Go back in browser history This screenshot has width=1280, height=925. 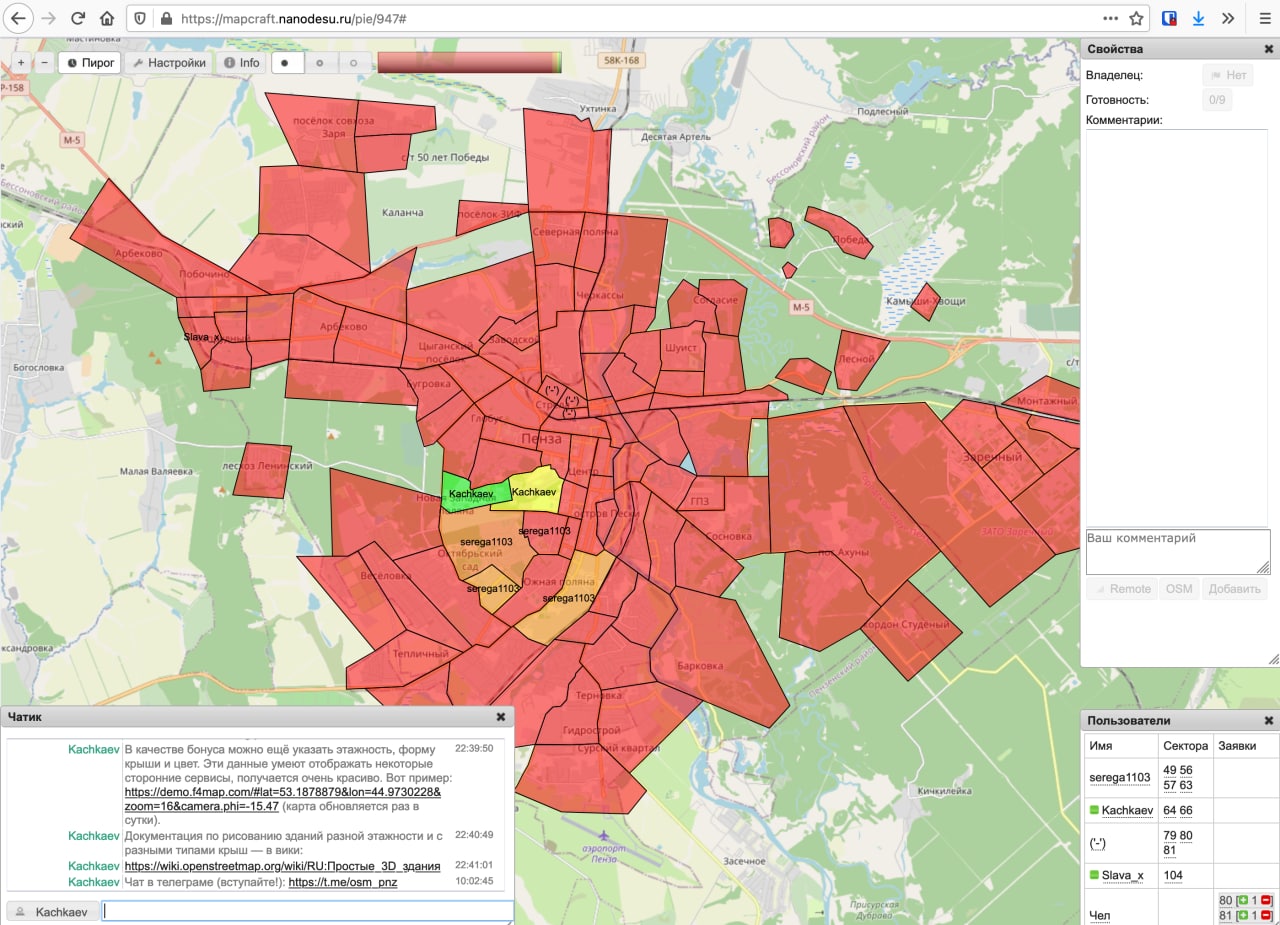tap(19, 18)
